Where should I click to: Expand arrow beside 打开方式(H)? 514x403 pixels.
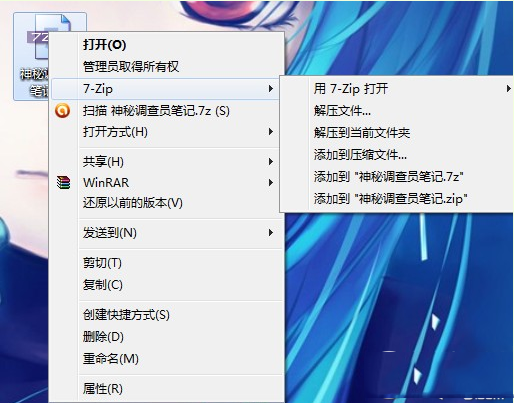click(x=271, y=132)
